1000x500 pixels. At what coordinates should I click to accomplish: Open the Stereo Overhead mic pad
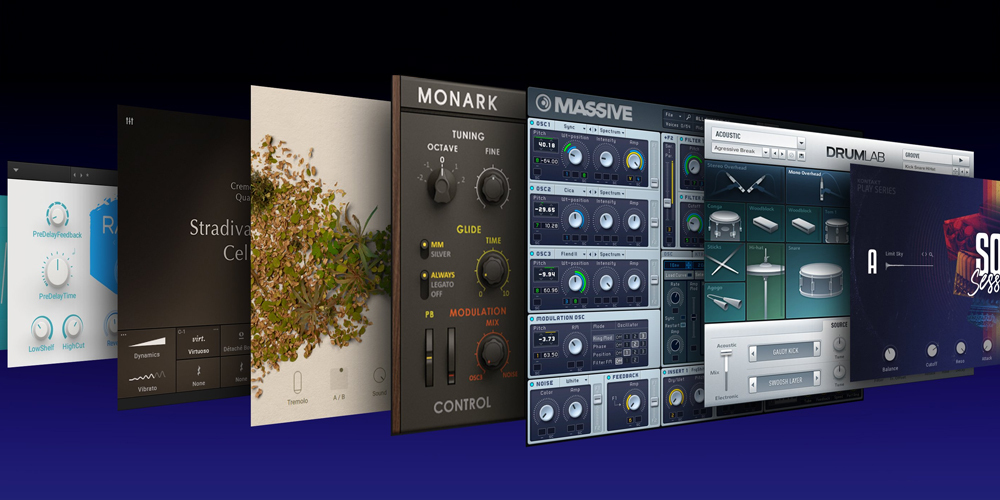coord(745,182)
